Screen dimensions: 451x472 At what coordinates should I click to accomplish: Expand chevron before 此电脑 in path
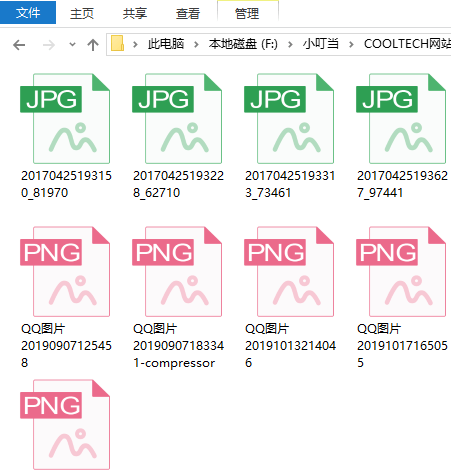click(x=135, y=44)
